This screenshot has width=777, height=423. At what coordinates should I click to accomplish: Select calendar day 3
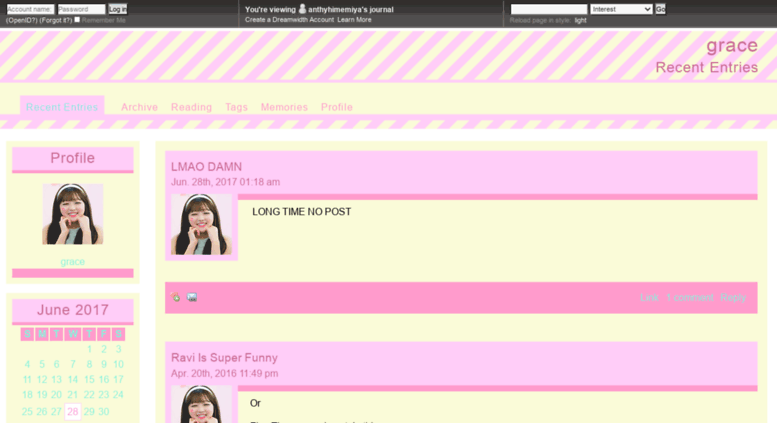coord(118,349)
